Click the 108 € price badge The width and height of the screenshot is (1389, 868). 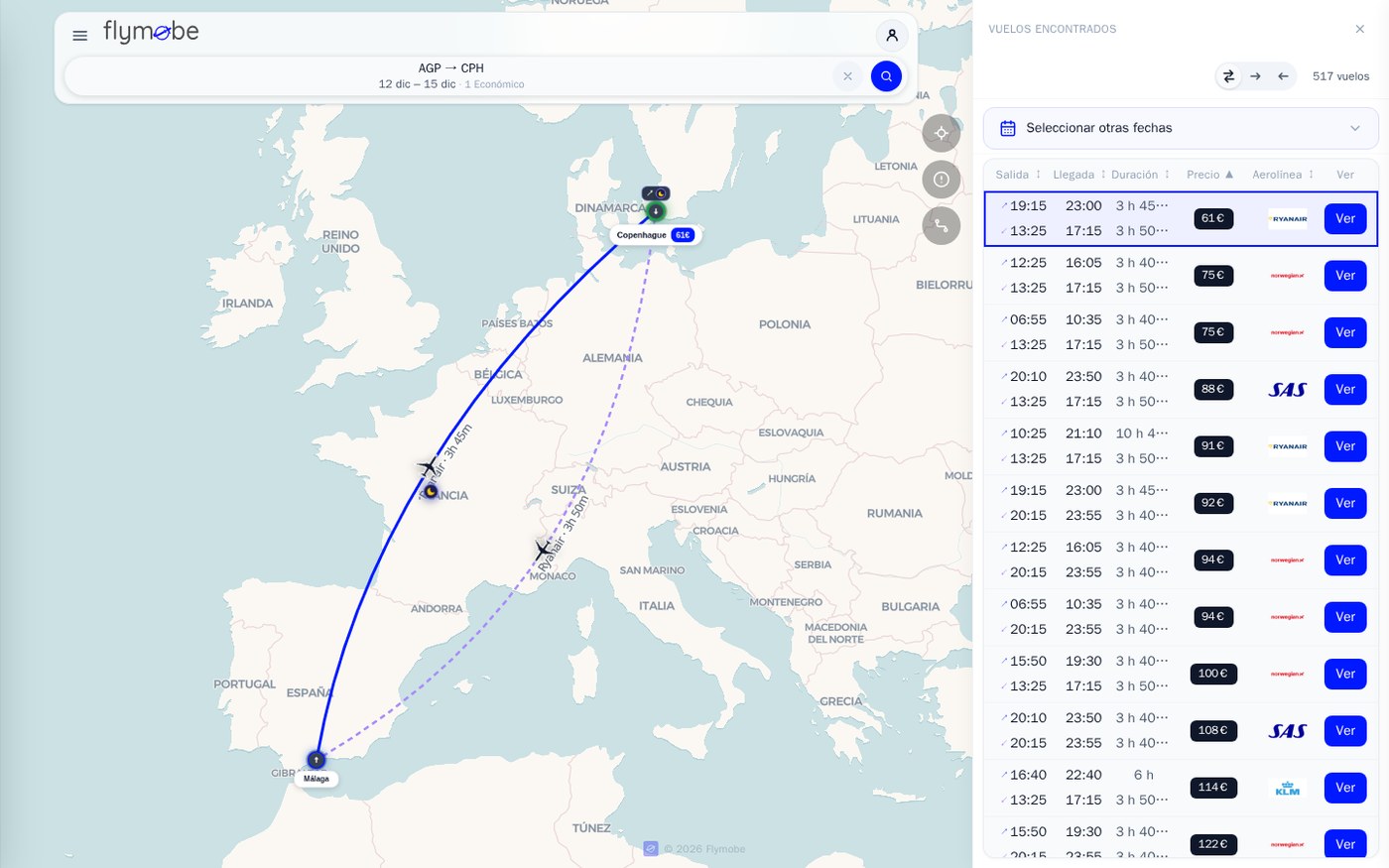(x=1213, y=731)
